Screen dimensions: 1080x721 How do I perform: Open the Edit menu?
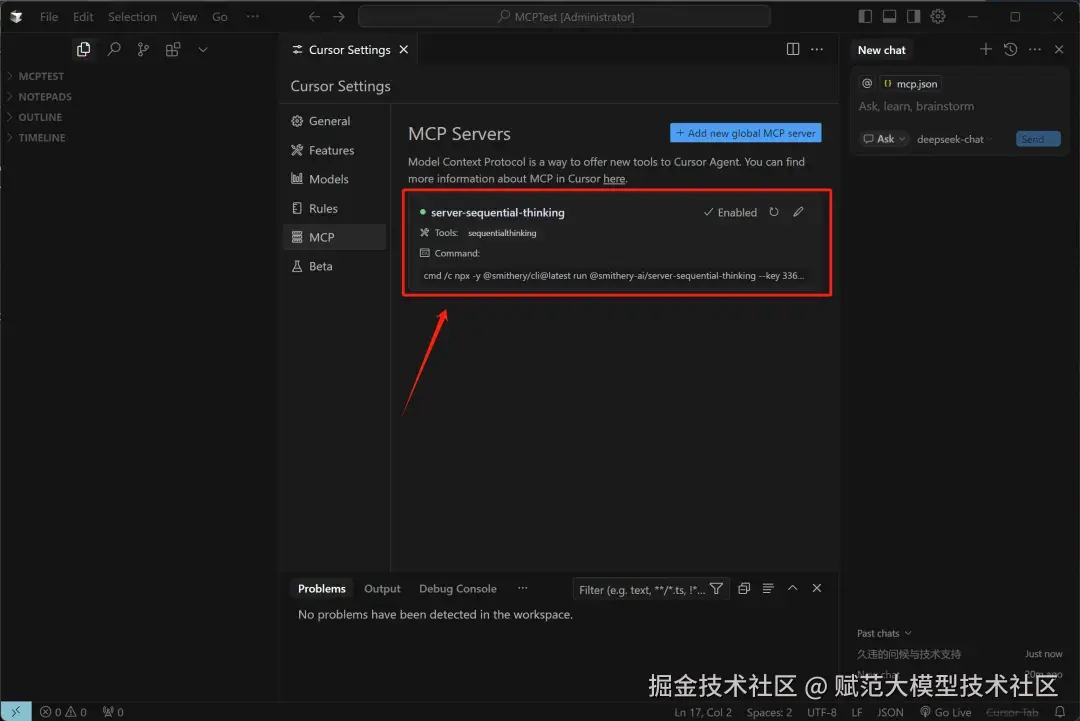[x=83, y=17]
